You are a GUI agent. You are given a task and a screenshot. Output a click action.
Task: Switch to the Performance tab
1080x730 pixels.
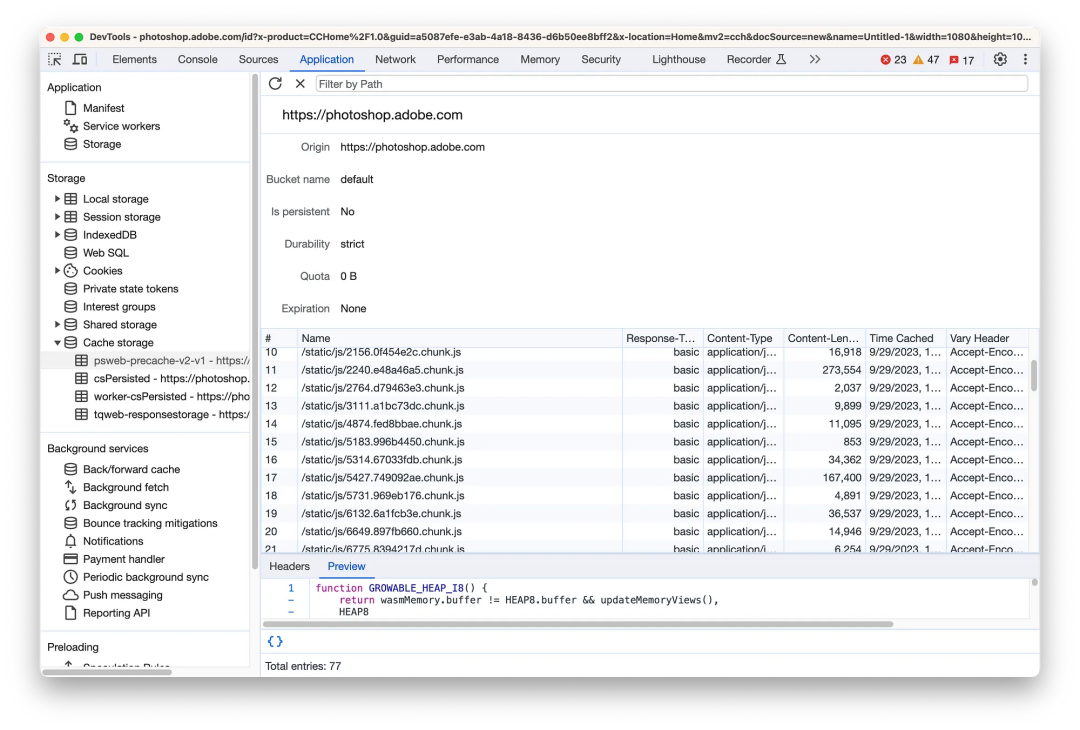tap(468, 59)
